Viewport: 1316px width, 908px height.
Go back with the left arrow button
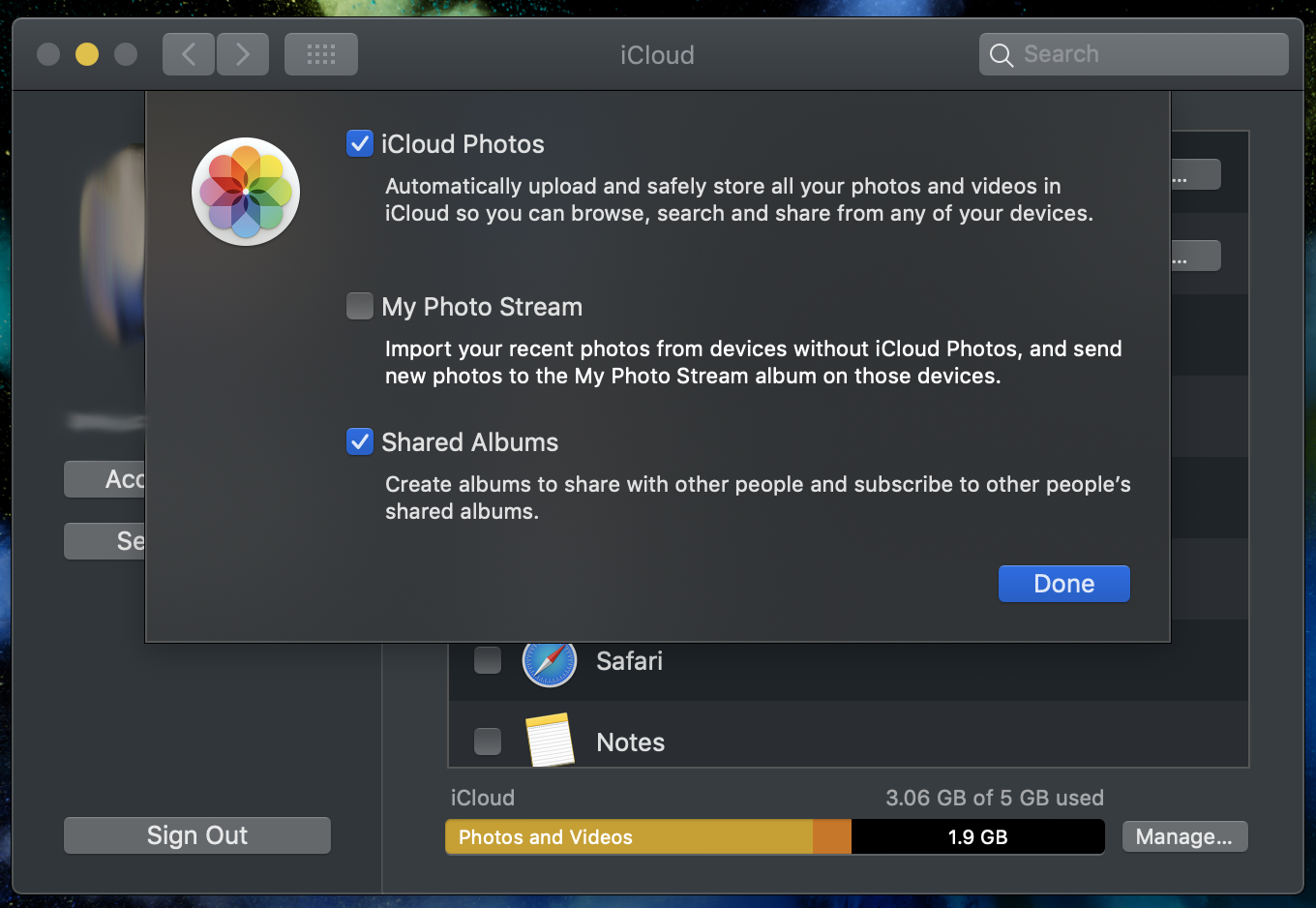click(189, 54)
